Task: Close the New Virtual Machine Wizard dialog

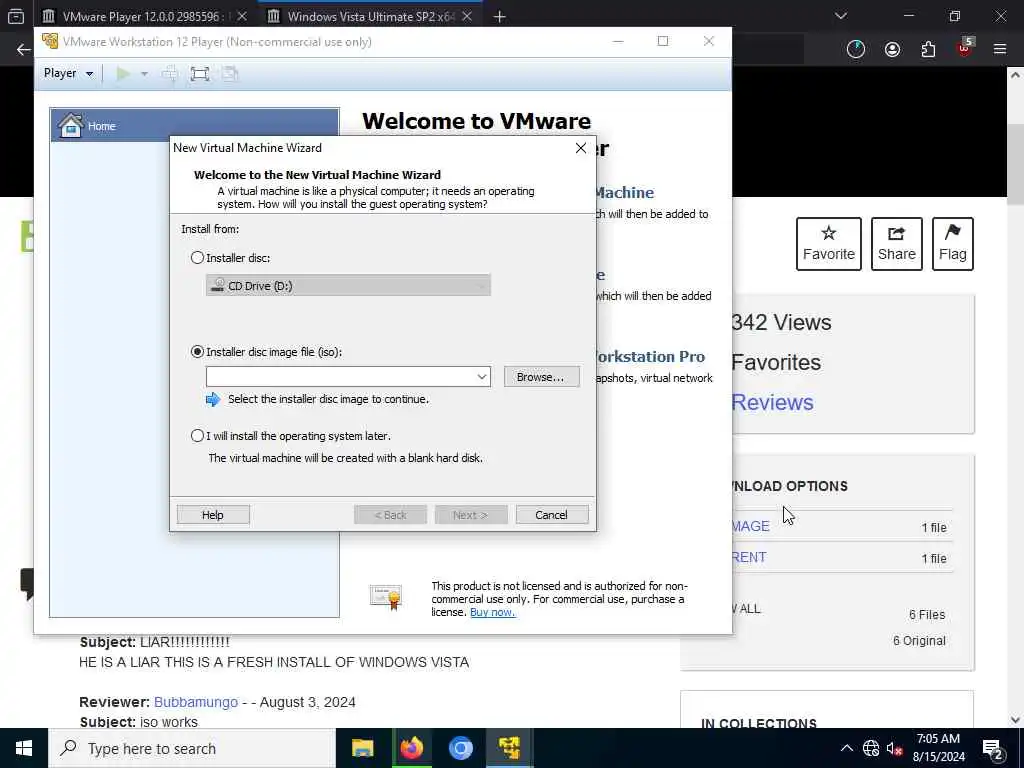Action: point(581,148)
